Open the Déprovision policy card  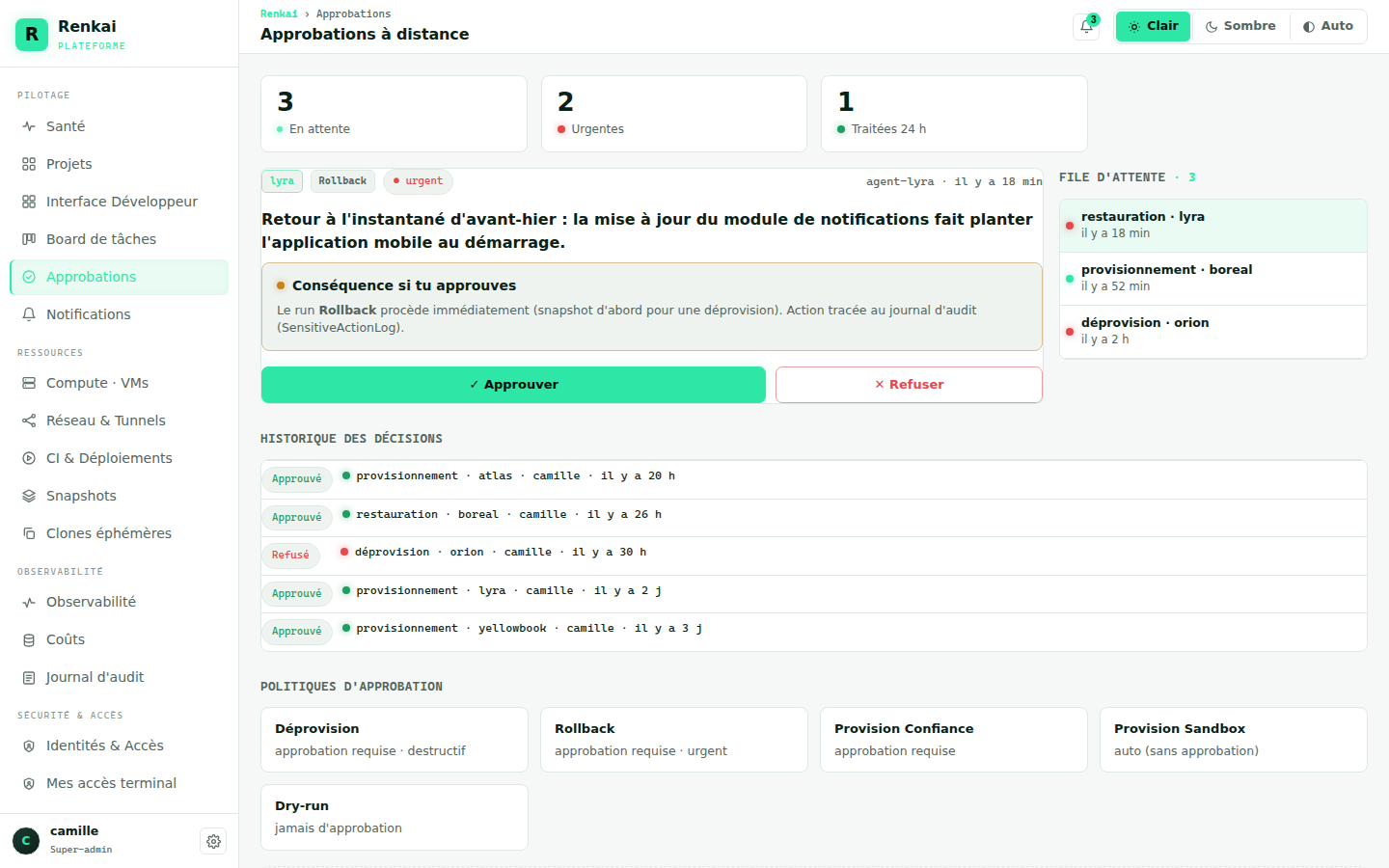(395, 740)
